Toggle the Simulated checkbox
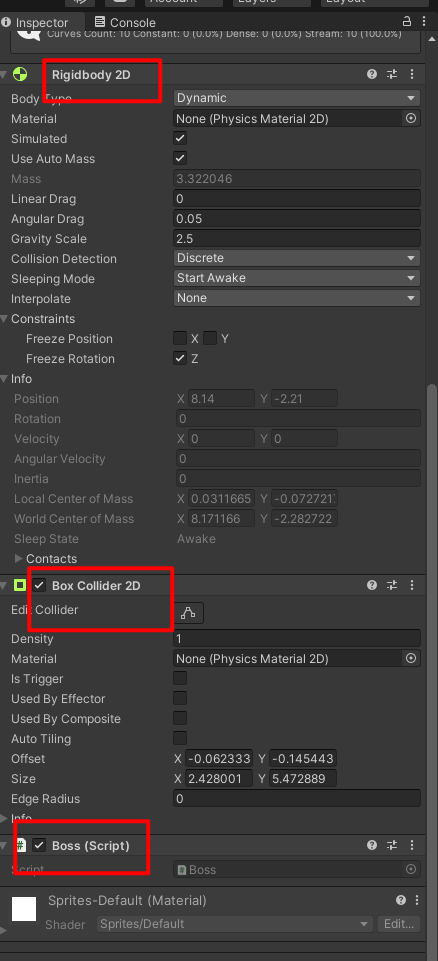Viewport: 438px width, 961px height. point(180,139)
